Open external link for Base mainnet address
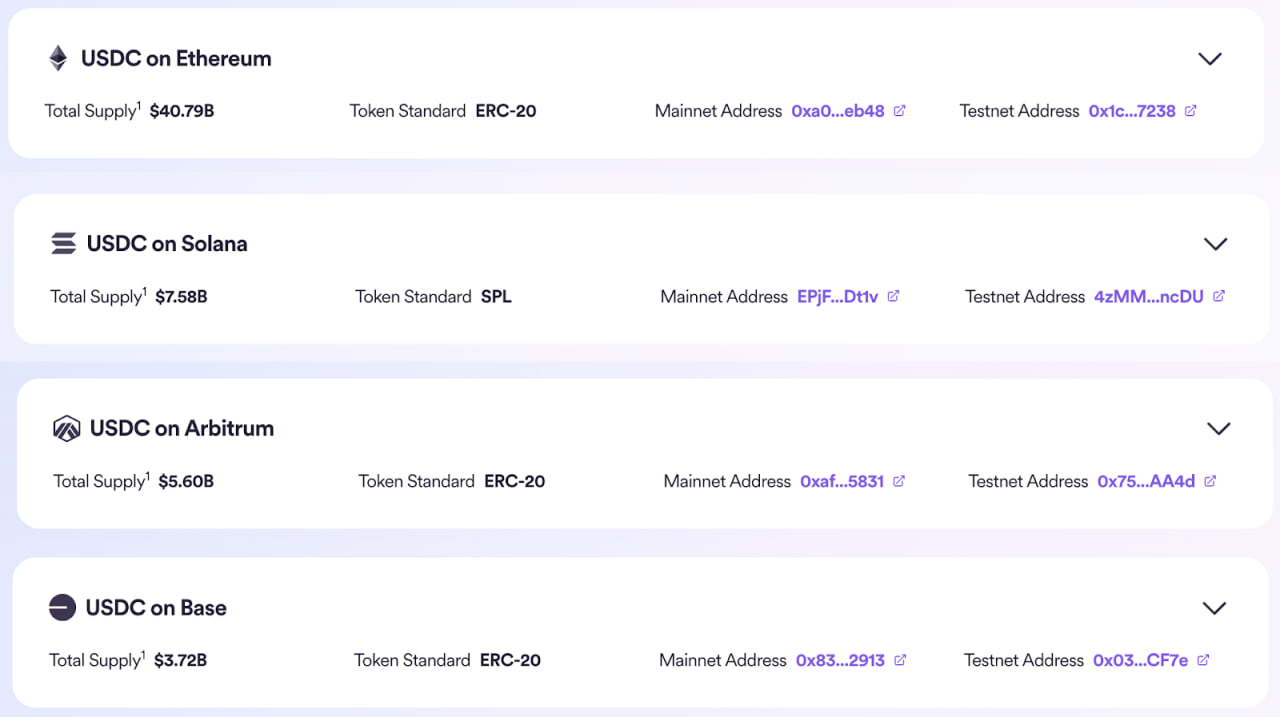Screen dimensions: 1280x717 click(x=899, y=660)
